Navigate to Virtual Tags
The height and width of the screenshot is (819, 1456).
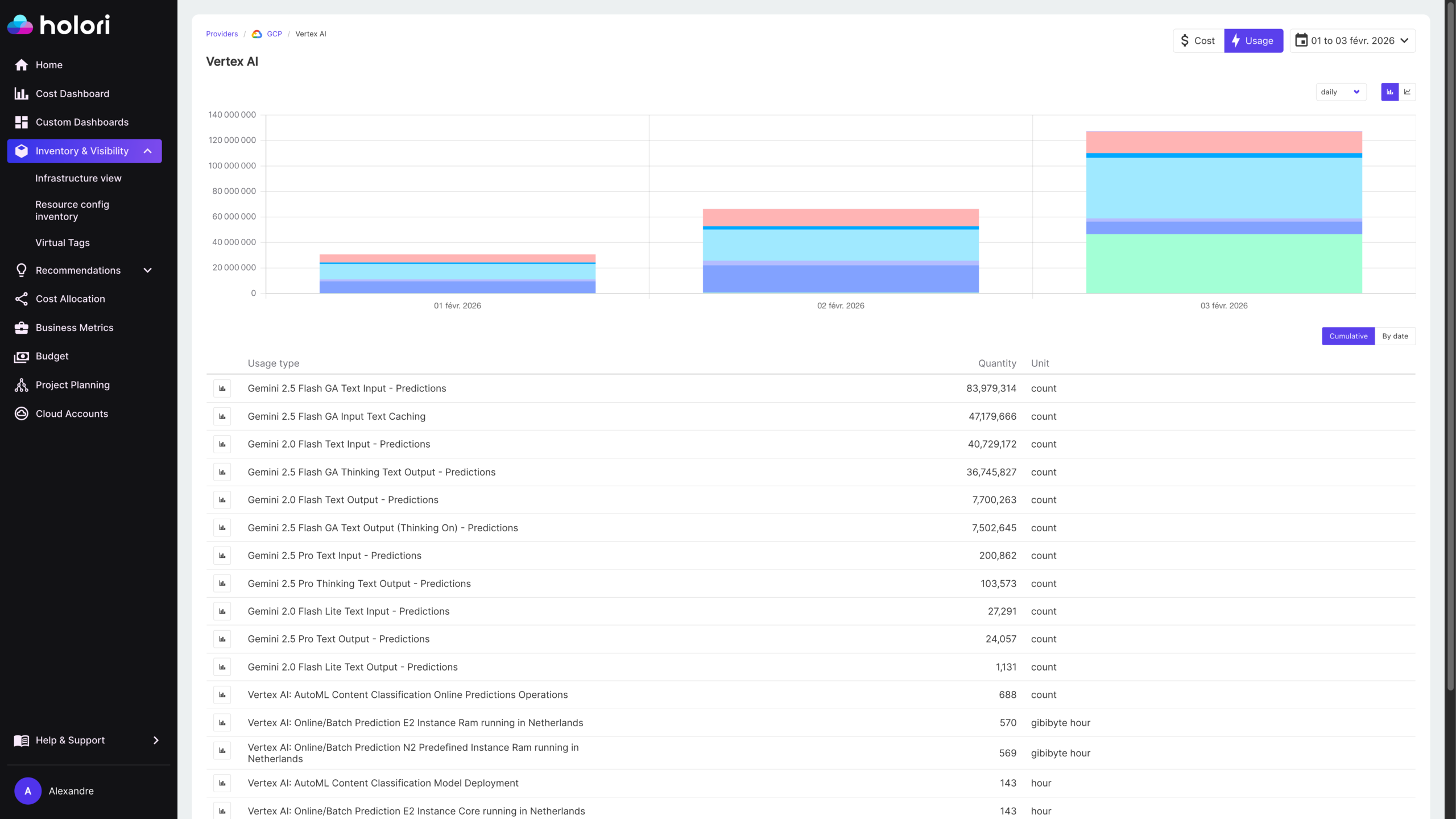click(63, 242)
